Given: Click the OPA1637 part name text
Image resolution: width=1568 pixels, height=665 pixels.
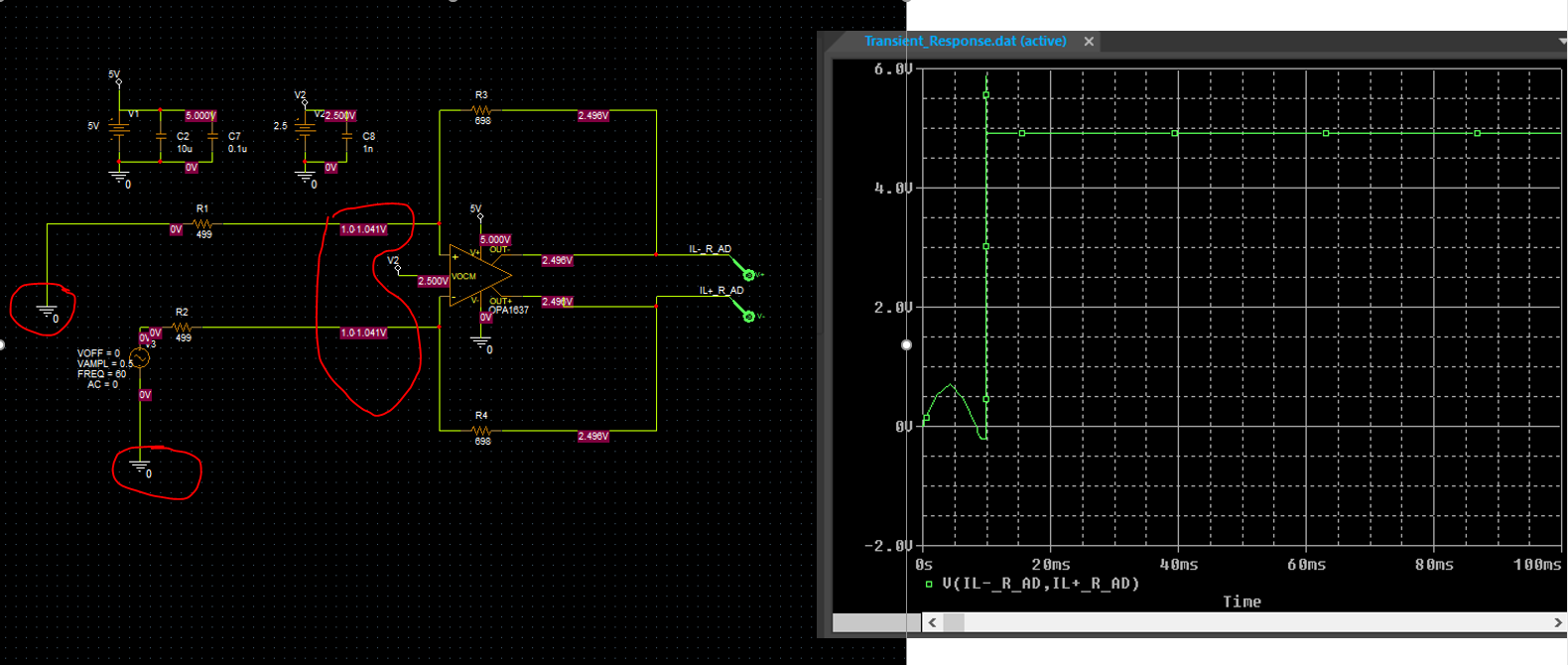Looking at the screenshot, I should pyautogui.click(x=508, y=310).
